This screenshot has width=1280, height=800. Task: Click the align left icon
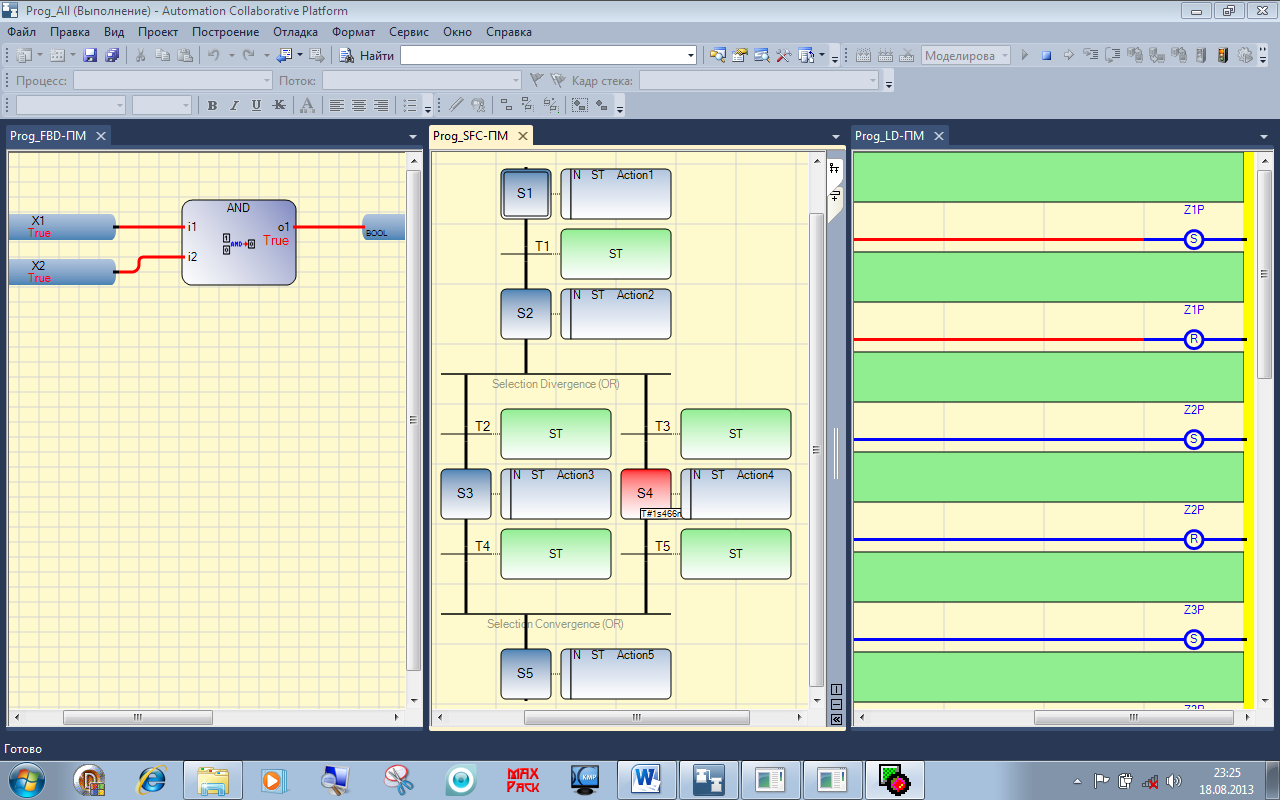tap(337, 105)
